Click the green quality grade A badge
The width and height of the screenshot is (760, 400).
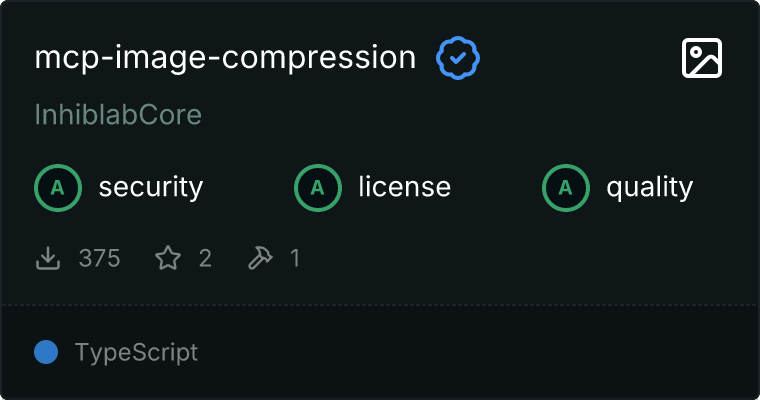pyautogui.click(x=565, y=187)
